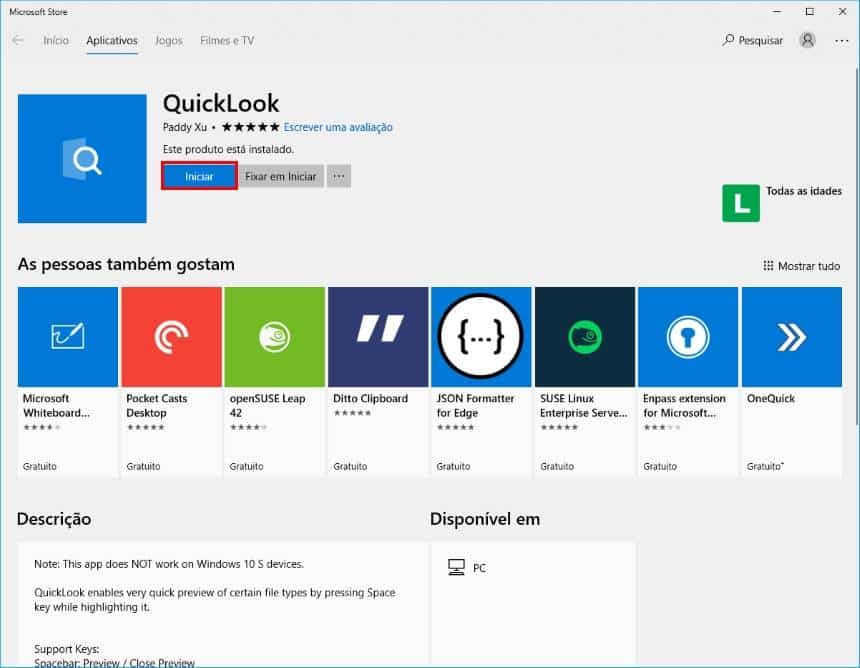Click the back arrow in the Store header

pyautogui.click(x=18, y=40)
